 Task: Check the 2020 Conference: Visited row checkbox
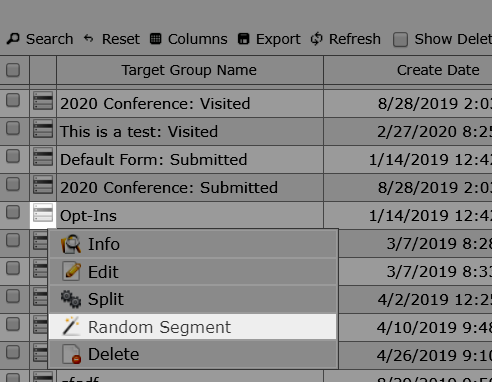(x=13, y=100)
